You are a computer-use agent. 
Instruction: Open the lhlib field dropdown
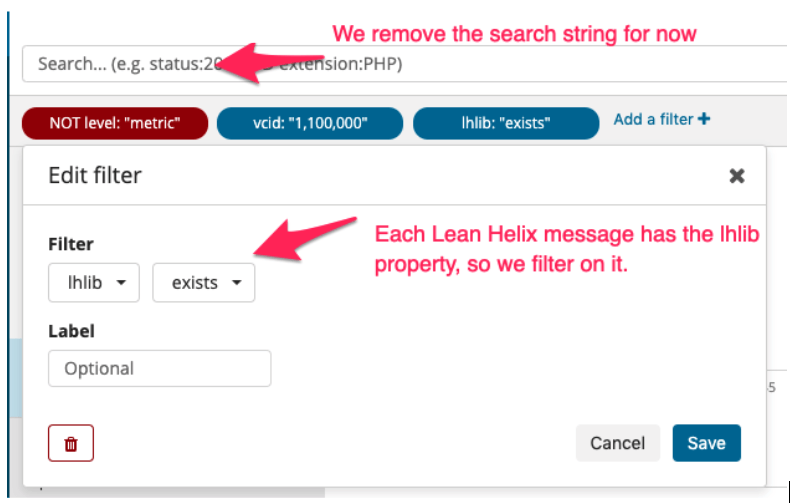pyautogui.click(x=94, y=283)
